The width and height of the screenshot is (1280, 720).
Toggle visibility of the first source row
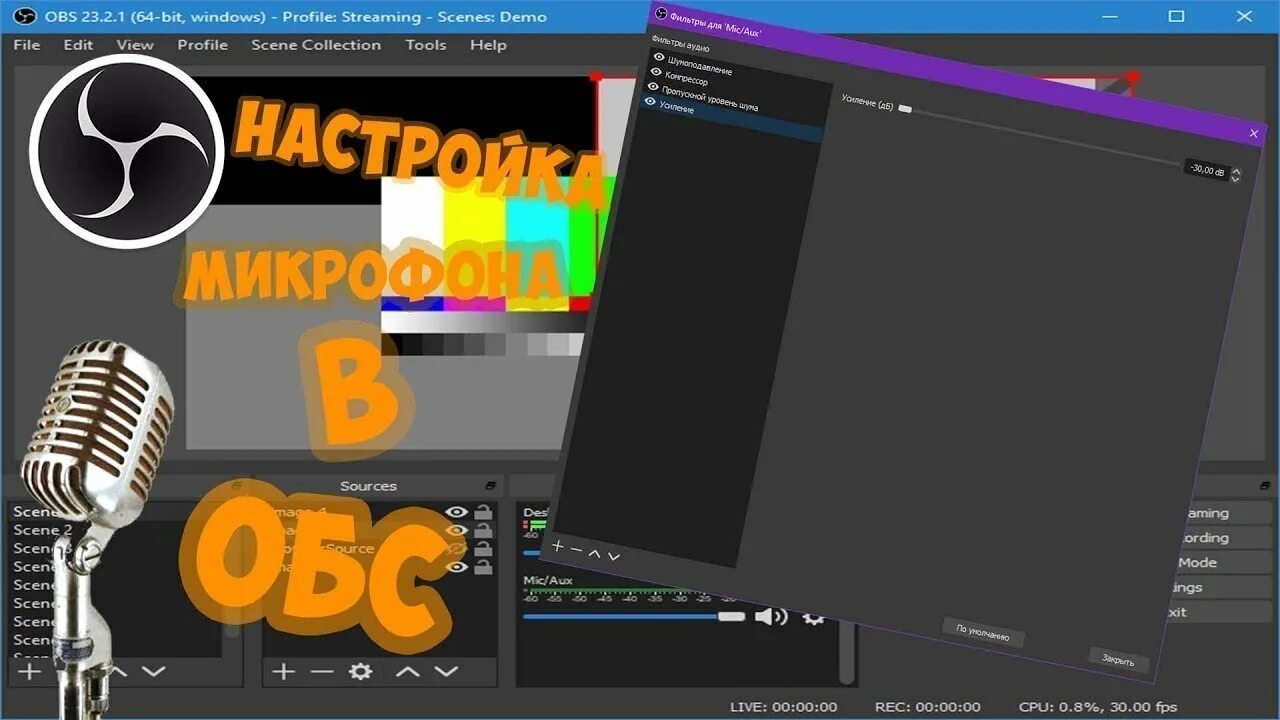[x=457, y=512]
